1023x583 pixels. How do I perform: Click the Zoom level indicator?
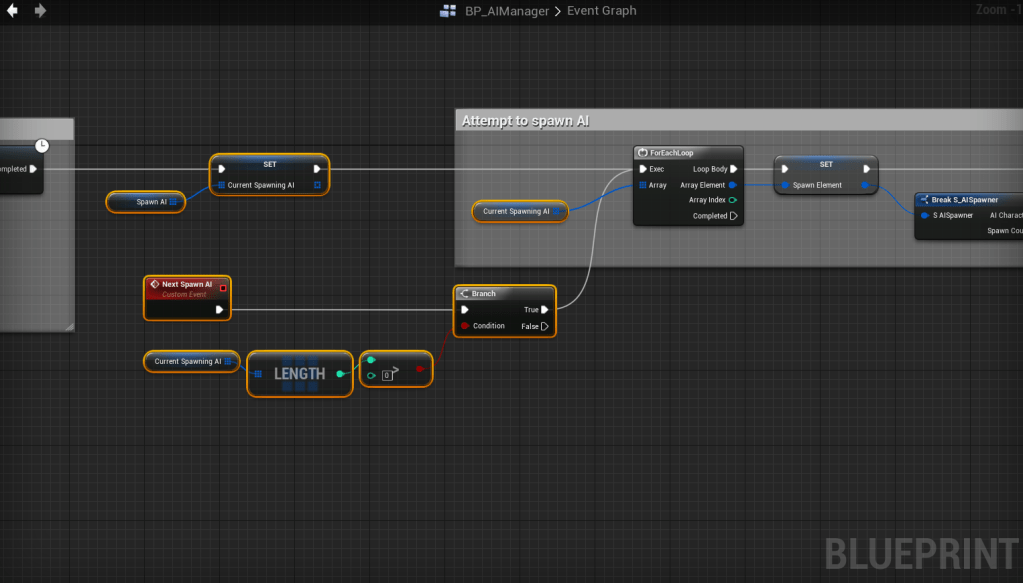tap(997, 10)
